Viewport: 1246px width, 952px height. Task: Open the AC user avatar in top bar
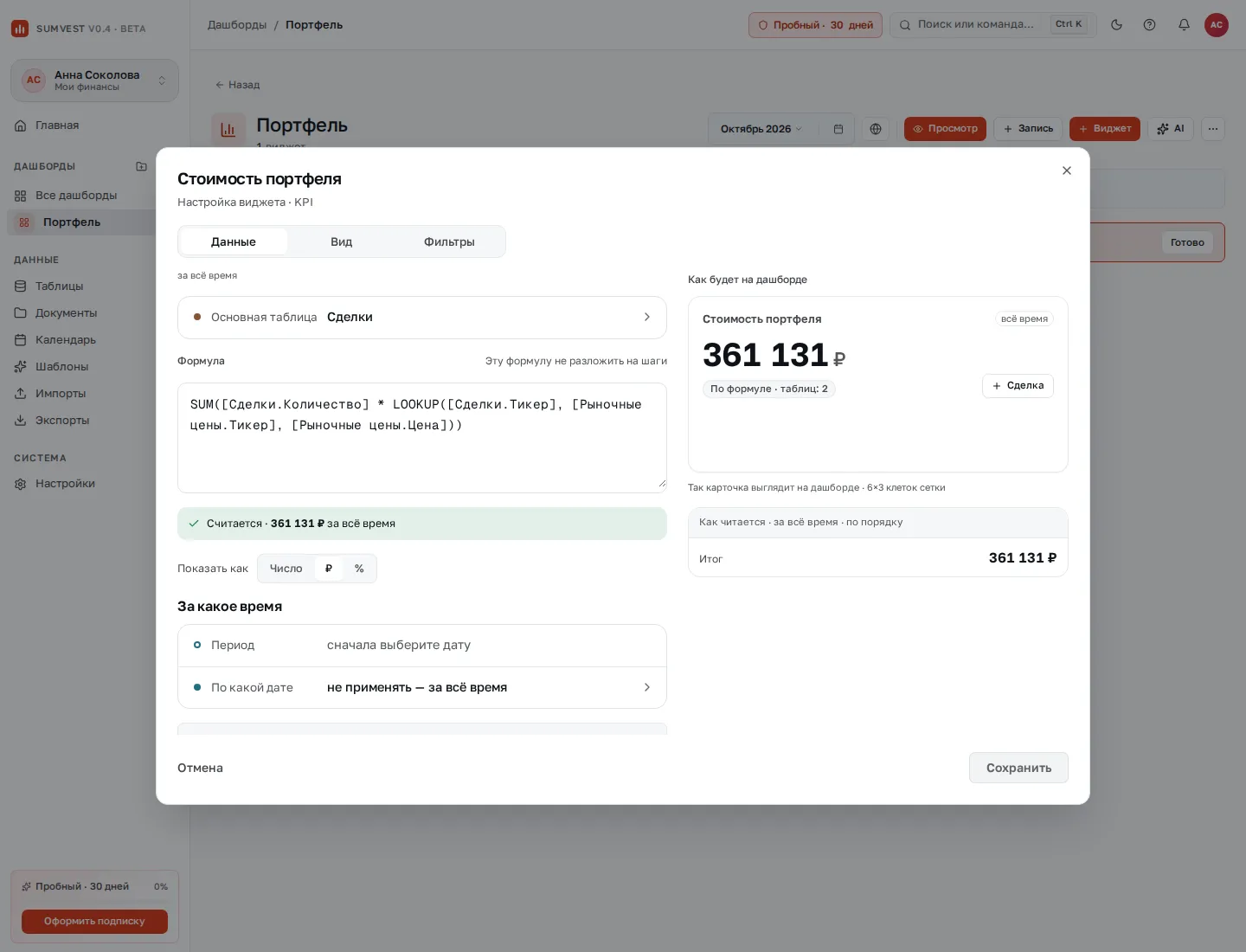point(1217,25)
